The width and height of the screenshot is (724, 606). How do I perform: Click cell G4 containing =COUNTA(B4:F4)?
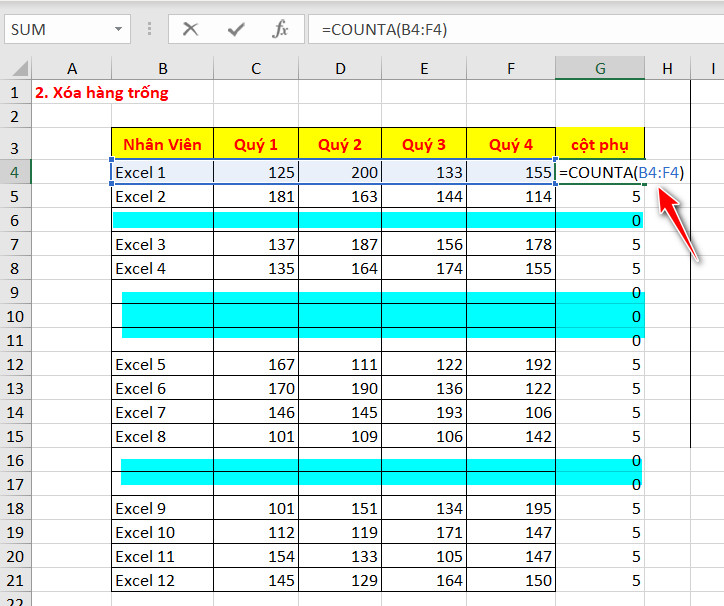[x=600, y=172]
